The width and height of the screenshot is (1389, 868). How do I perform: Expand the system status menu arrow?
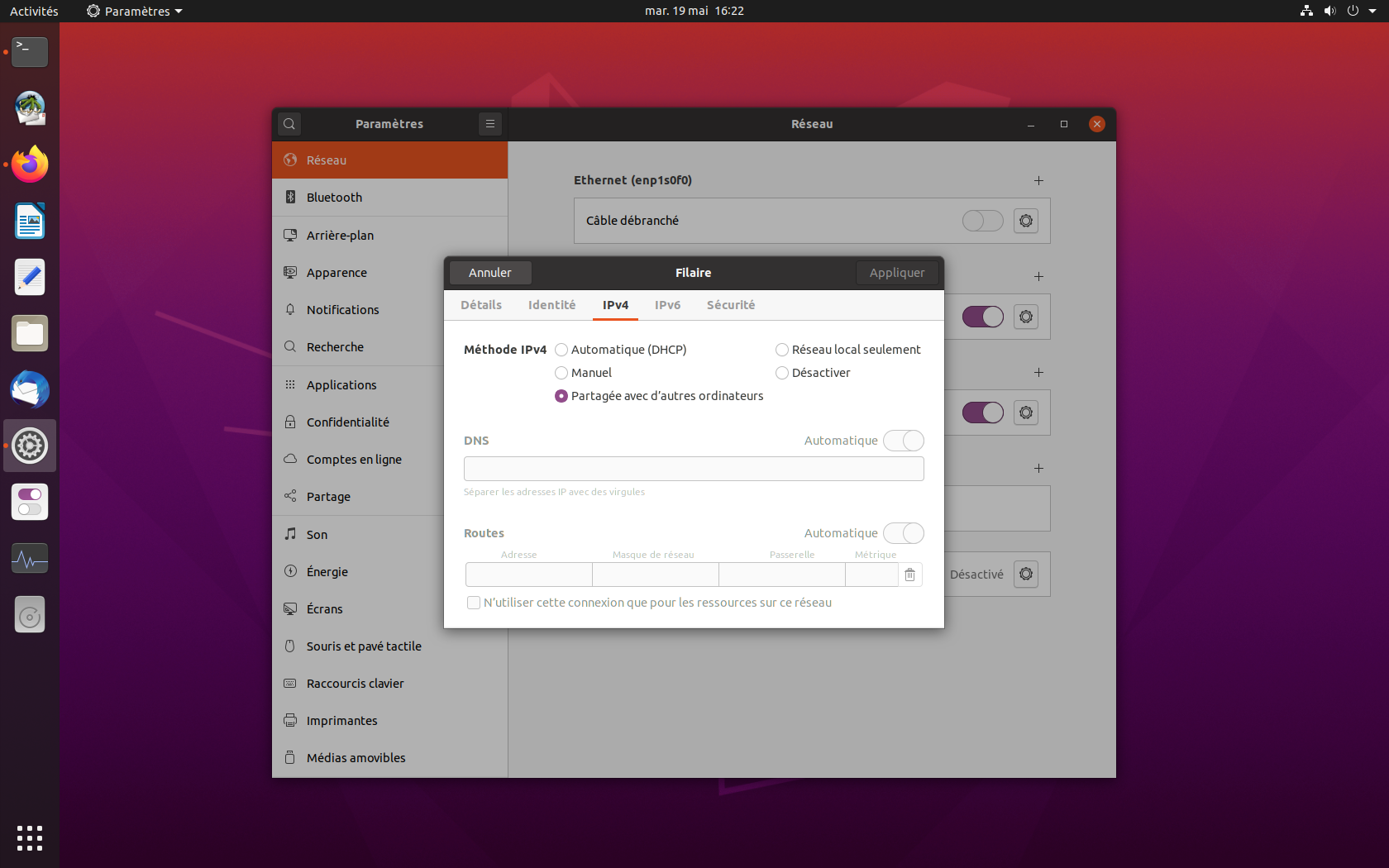pos(1372,11)
